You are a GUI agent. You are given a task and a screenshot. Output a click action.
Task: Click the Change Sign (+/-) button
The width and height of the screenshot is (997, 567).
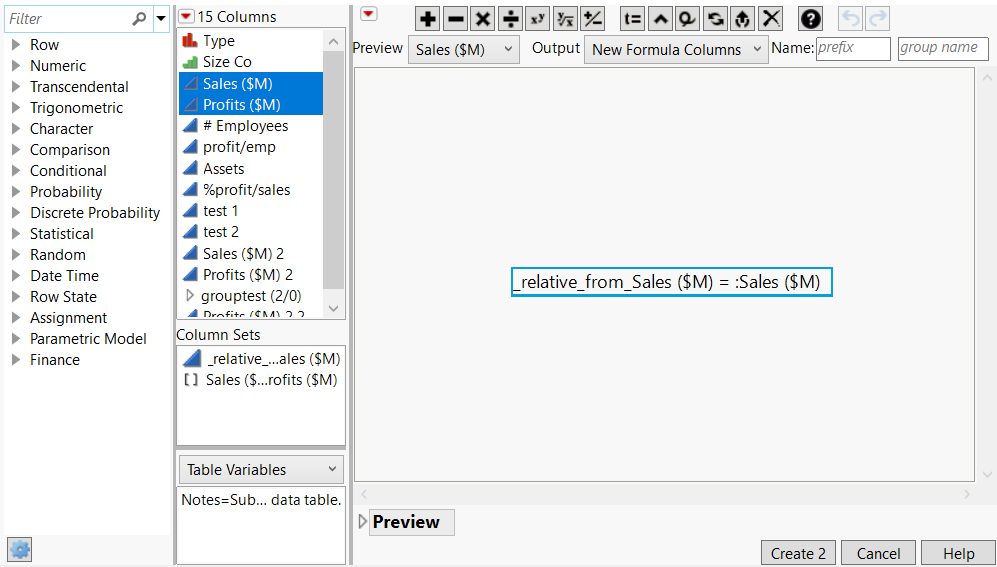point(593,19)
